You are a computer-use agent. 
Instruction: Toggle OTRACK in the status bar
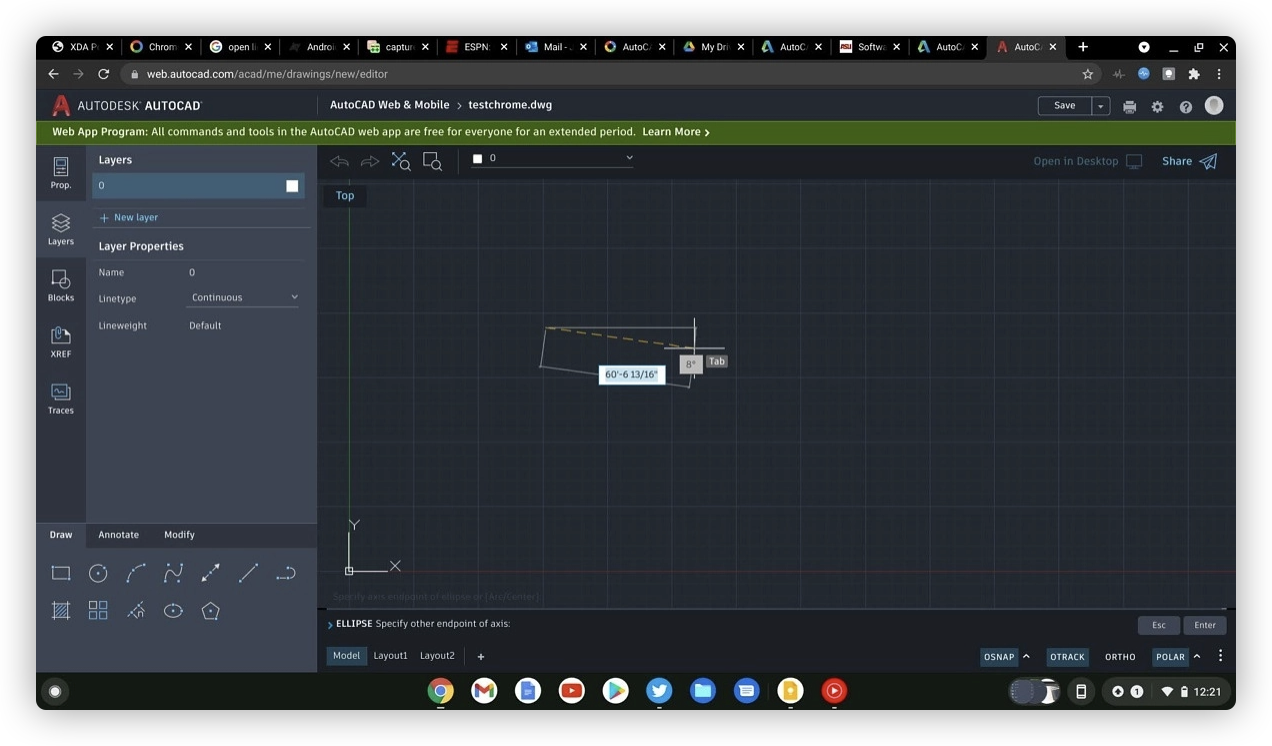[x=1067, y=657]
